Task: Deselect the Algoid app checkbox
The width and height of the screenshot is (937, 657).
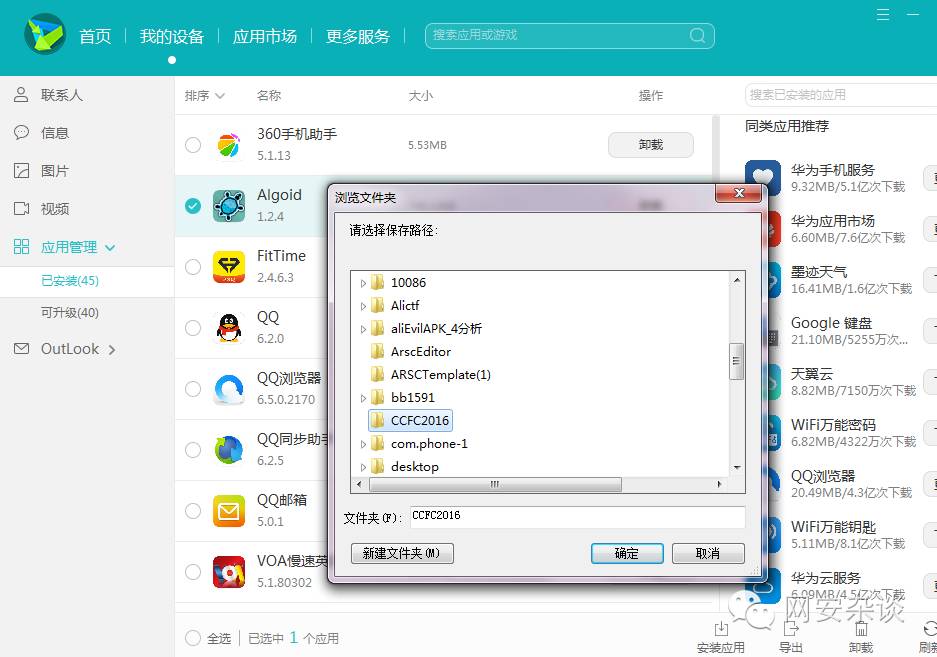Action: [x=193, y=206]
